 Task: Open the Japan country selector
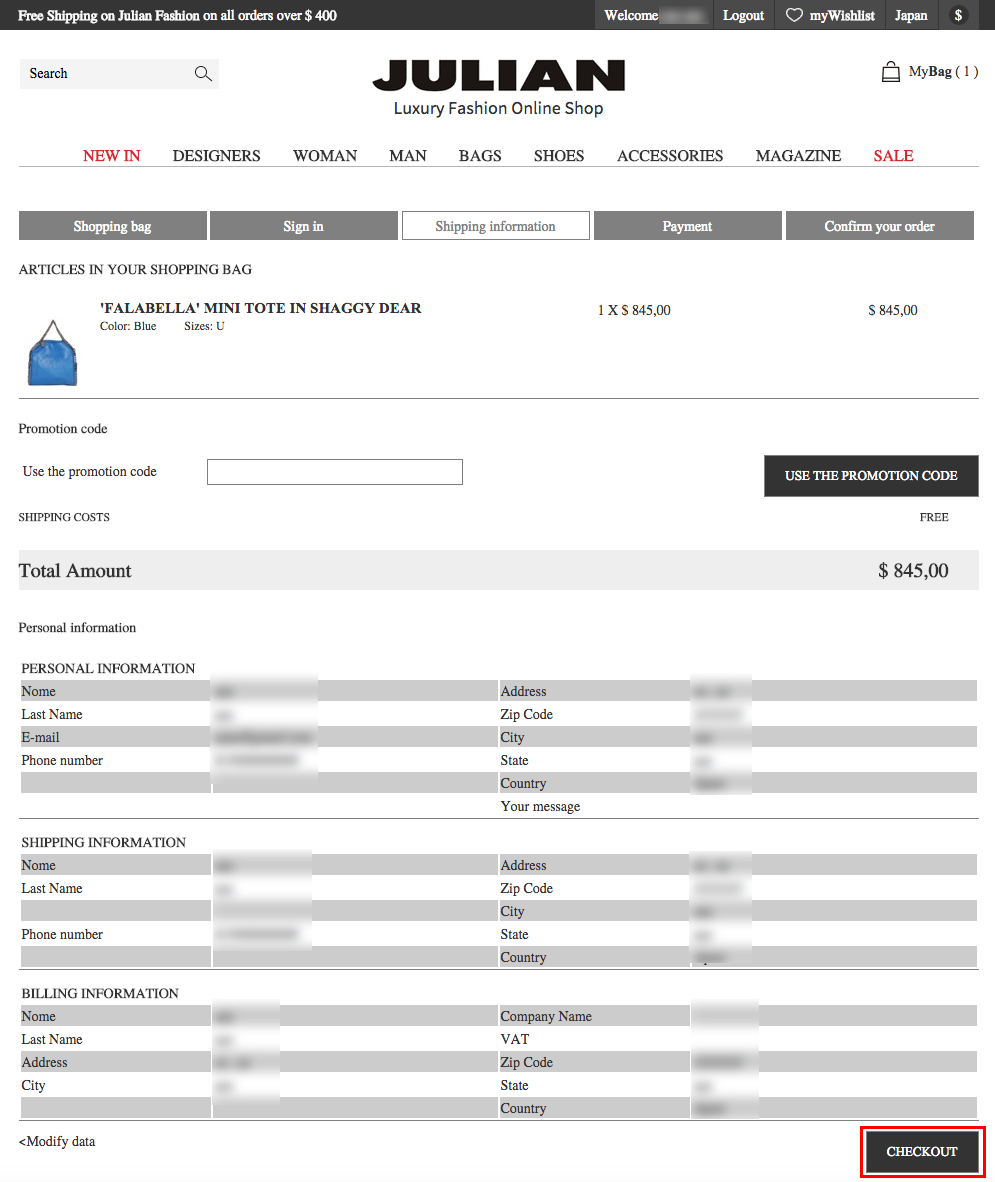911,15
